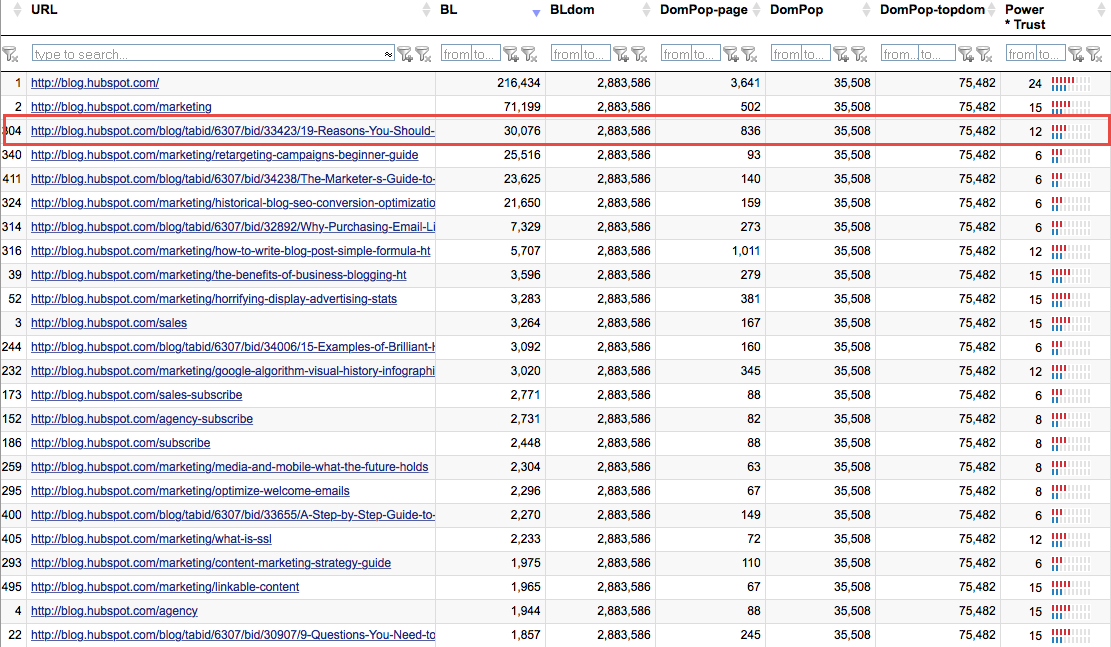This screenshot has height=647, width=1111.
Task: Focus the BL 'to' filter field
Action: tap(485, 54)
